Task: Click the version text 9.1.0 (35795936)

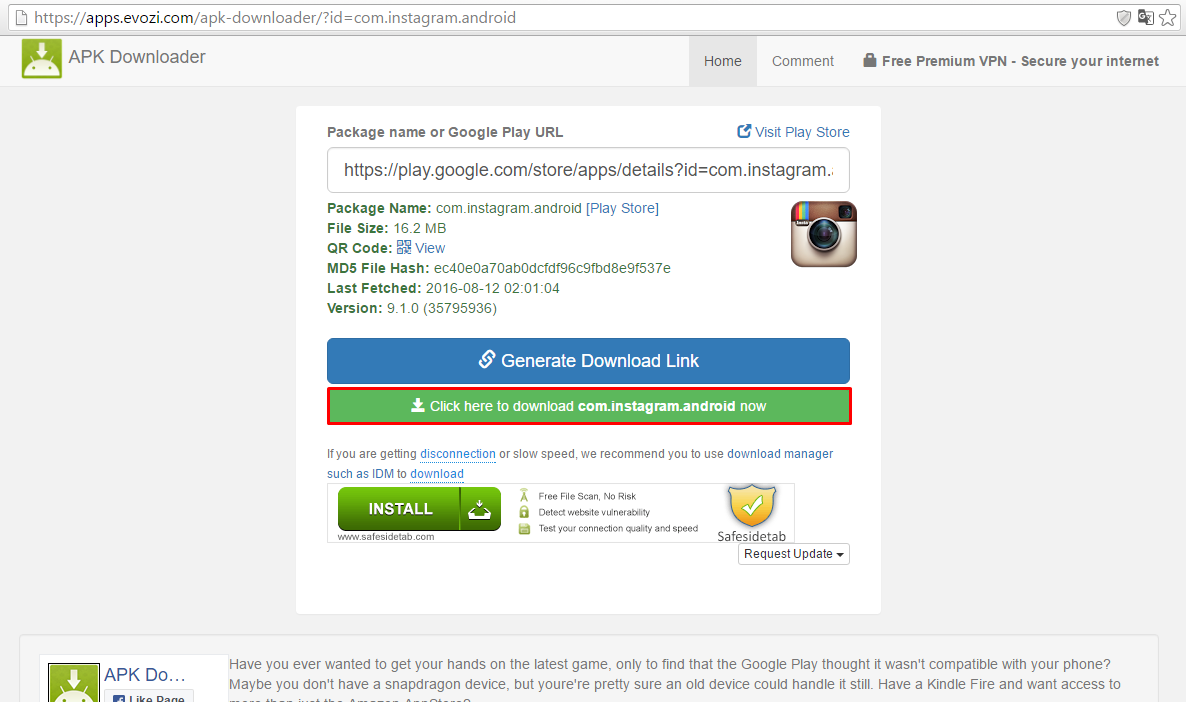Action: click(442, 309)
